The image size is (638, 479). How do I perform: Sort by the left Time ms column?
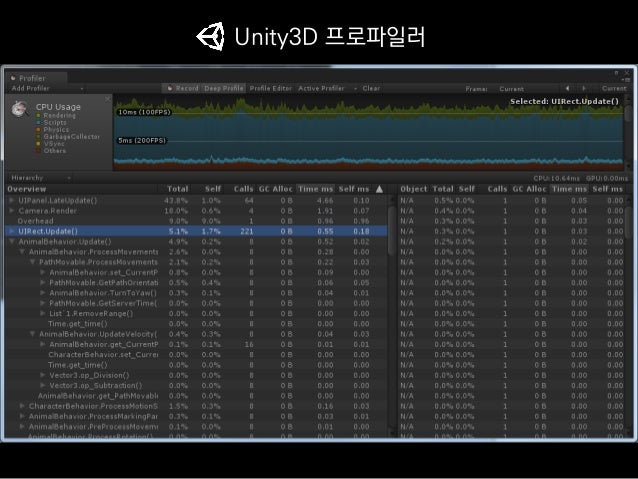click(x=315, y=189)
